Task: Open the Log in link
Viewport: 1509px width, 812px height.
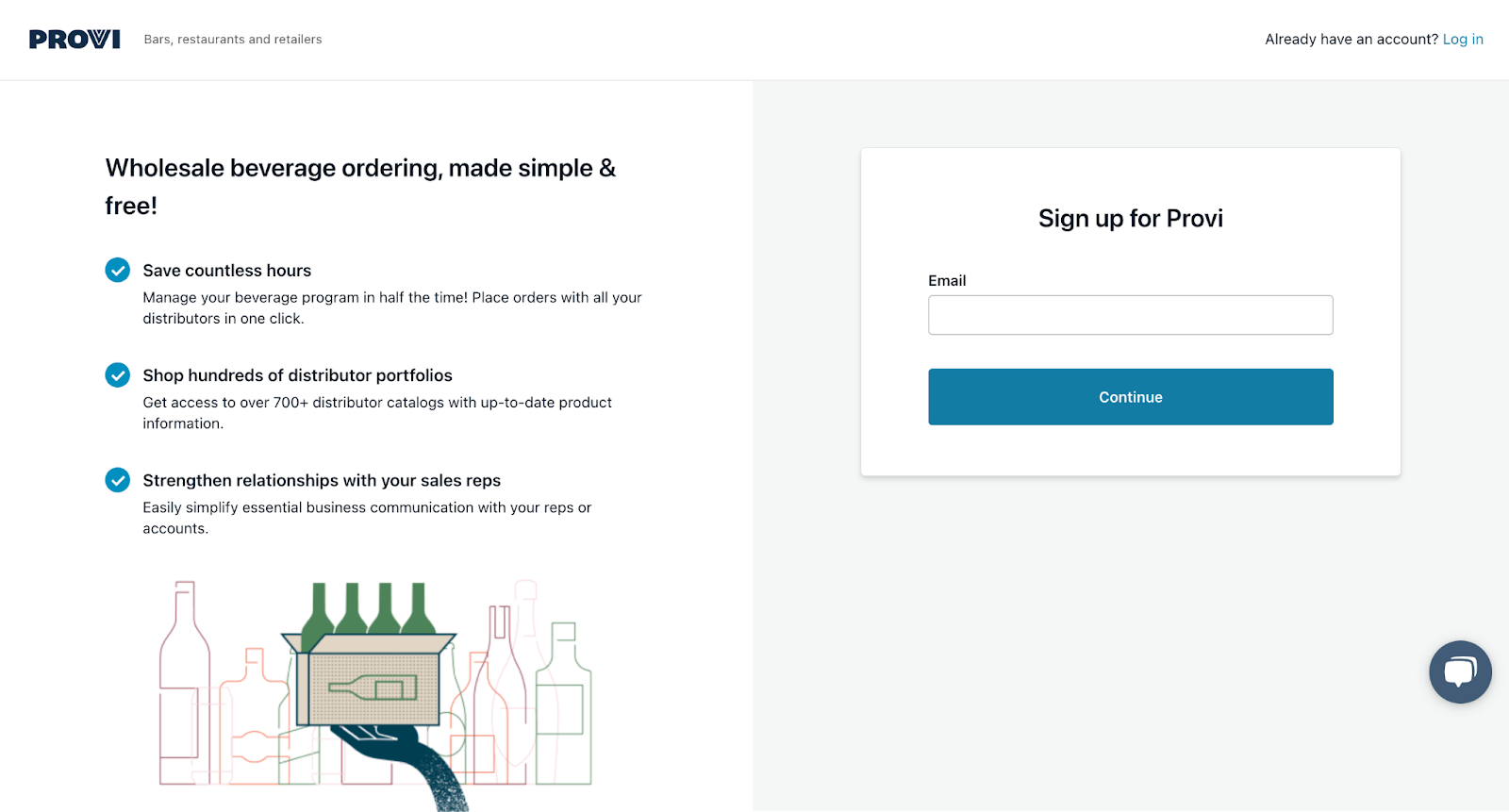Action: 1463,39
